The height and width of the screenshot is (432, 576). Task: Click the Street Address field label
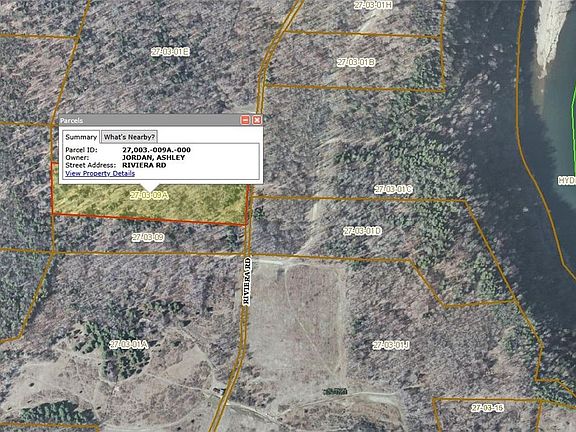pos(90,165)
